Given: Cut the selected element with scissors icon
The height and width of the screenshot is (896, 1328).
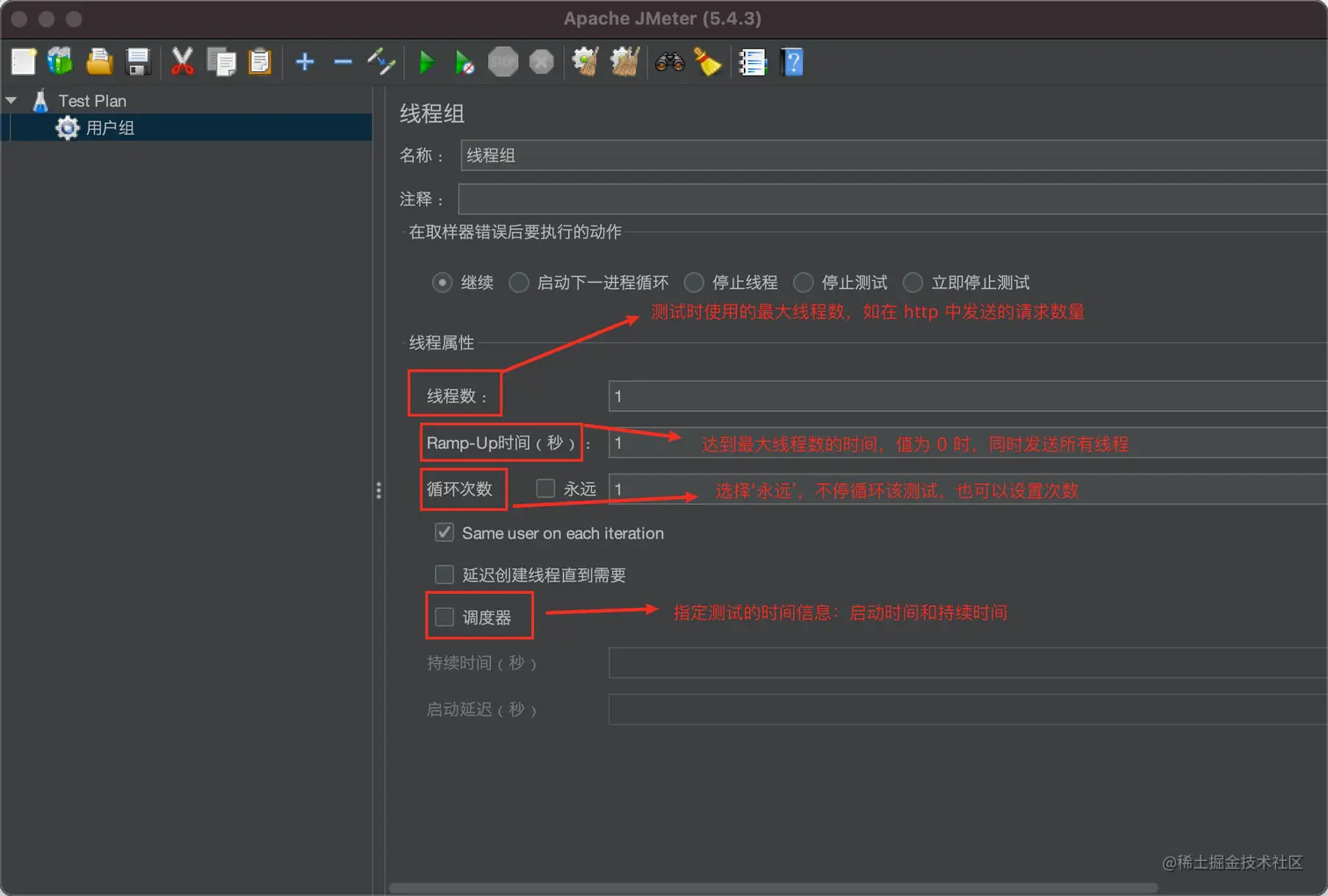Looking at the screenshot, I should click(182, 61).
